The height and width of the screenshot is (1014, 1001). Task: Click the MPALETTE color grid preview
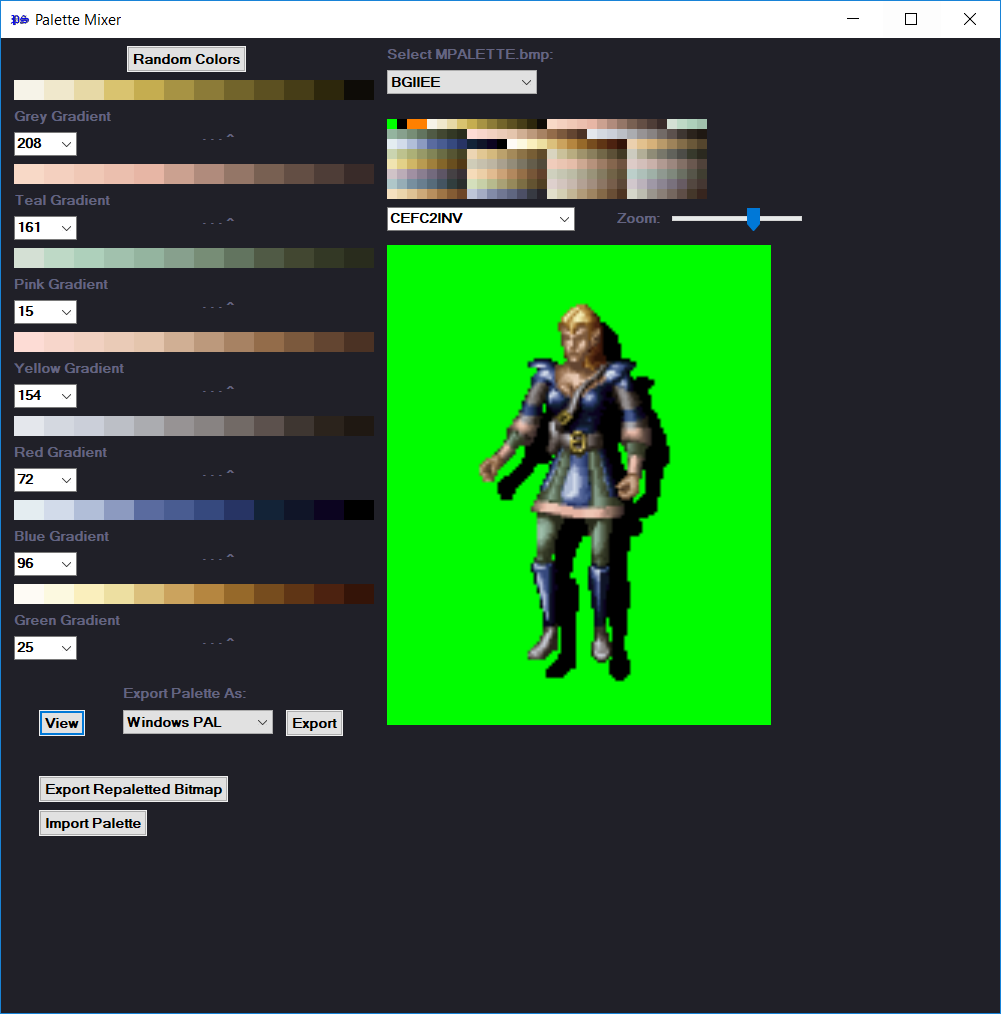(x=546, y=158)
